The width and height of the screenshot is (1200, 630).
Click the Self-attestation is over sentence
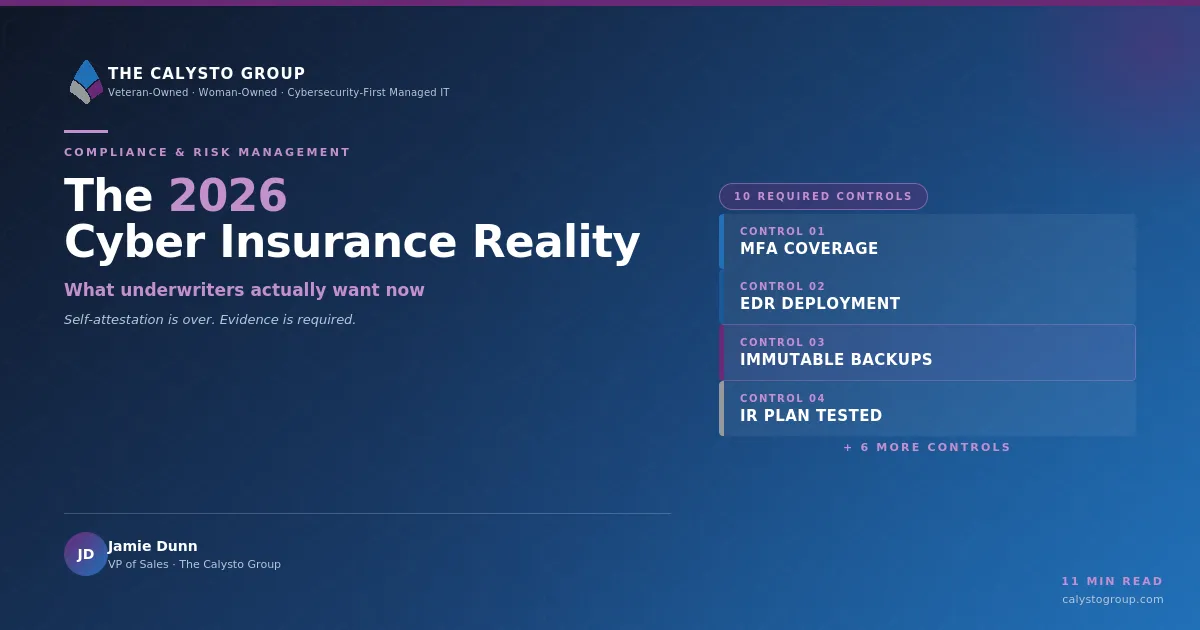click(x=210, y=320)
